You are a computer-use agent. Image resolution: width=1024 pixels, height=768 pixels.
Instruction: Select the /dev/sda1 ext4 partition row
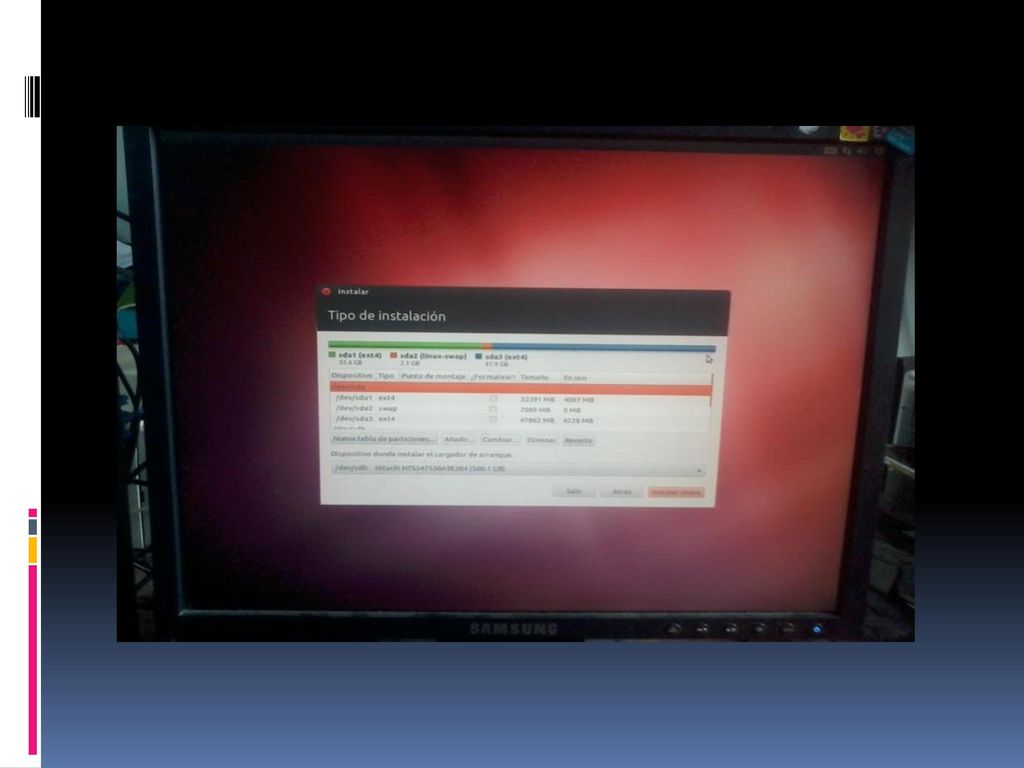[520, 398]
